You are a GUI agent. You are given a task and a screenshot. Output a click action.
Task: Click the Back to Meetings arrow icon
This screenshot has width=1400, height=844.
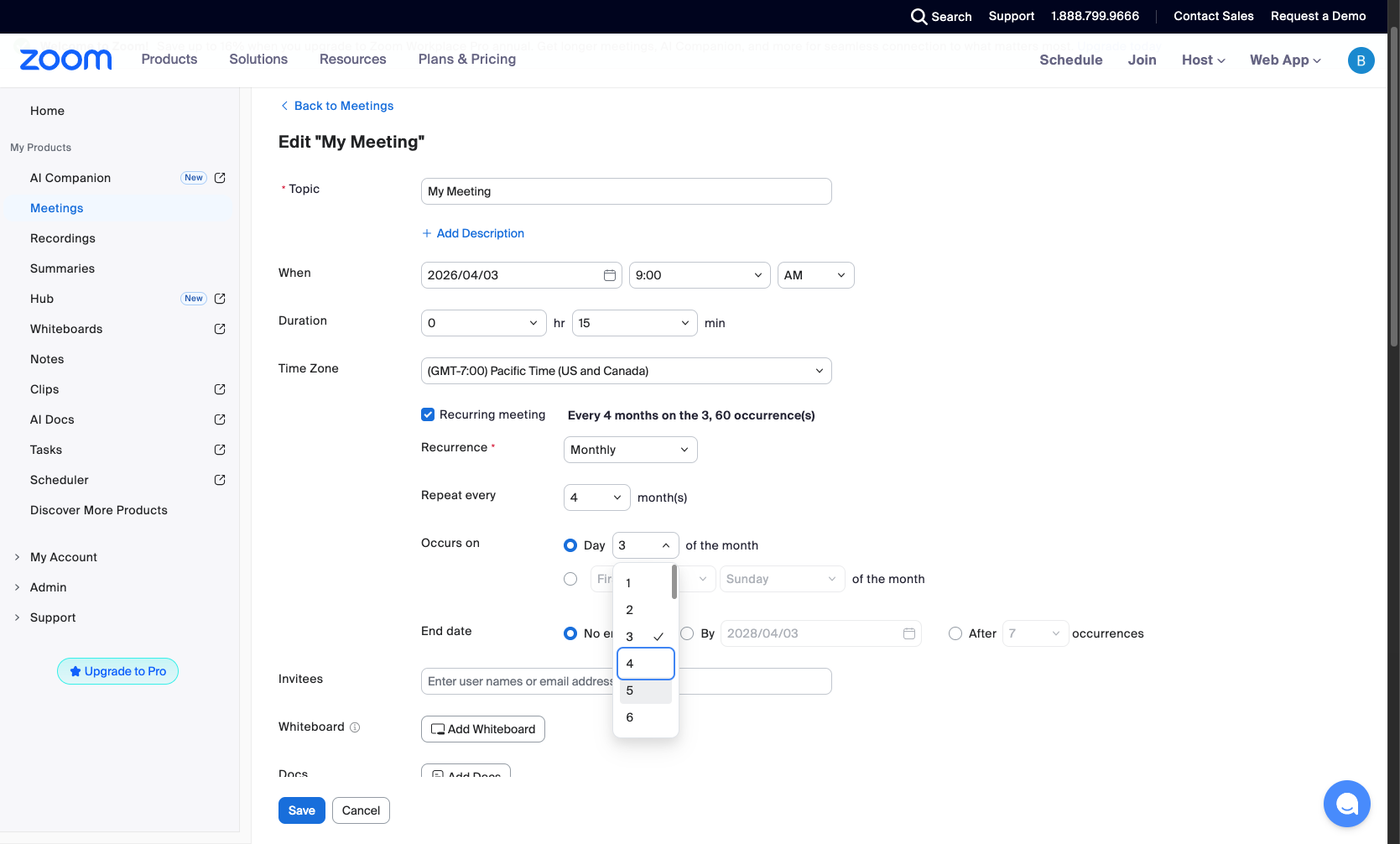coord(284,106)
